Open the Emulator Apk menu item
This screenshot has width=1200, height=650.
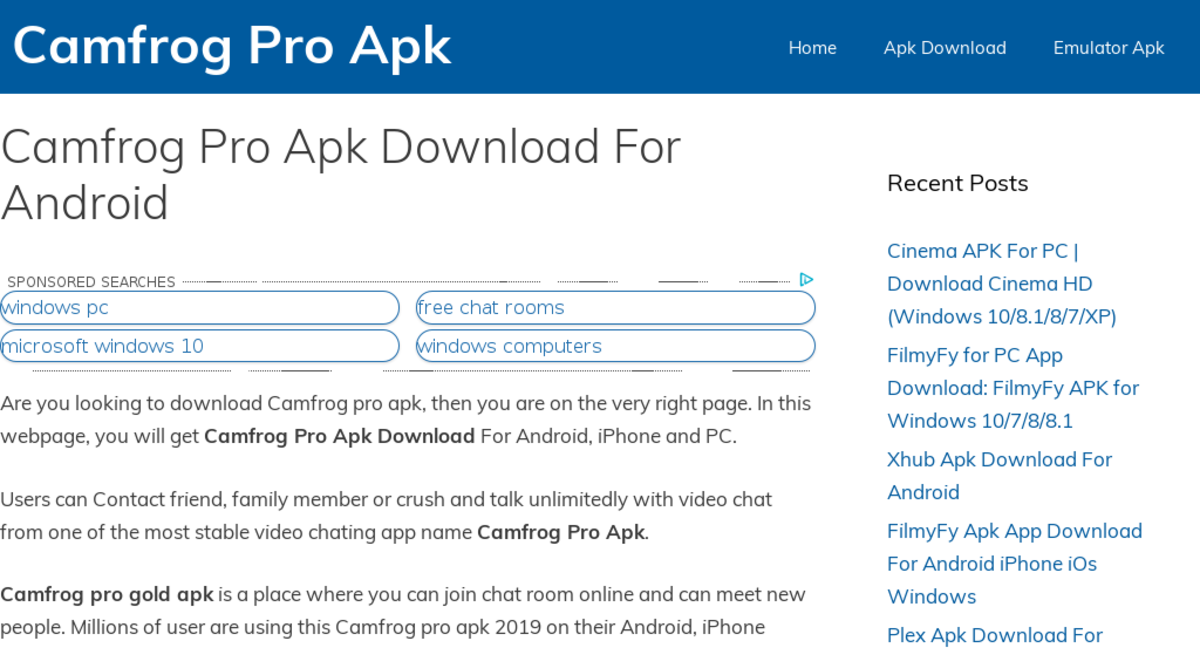(x=1109, y=48)
